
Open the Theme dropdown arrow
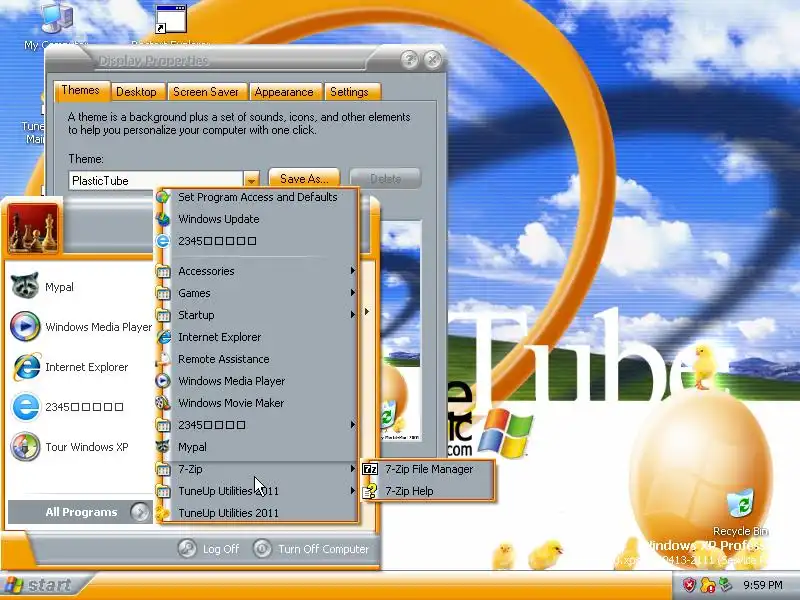pos(251,180)
